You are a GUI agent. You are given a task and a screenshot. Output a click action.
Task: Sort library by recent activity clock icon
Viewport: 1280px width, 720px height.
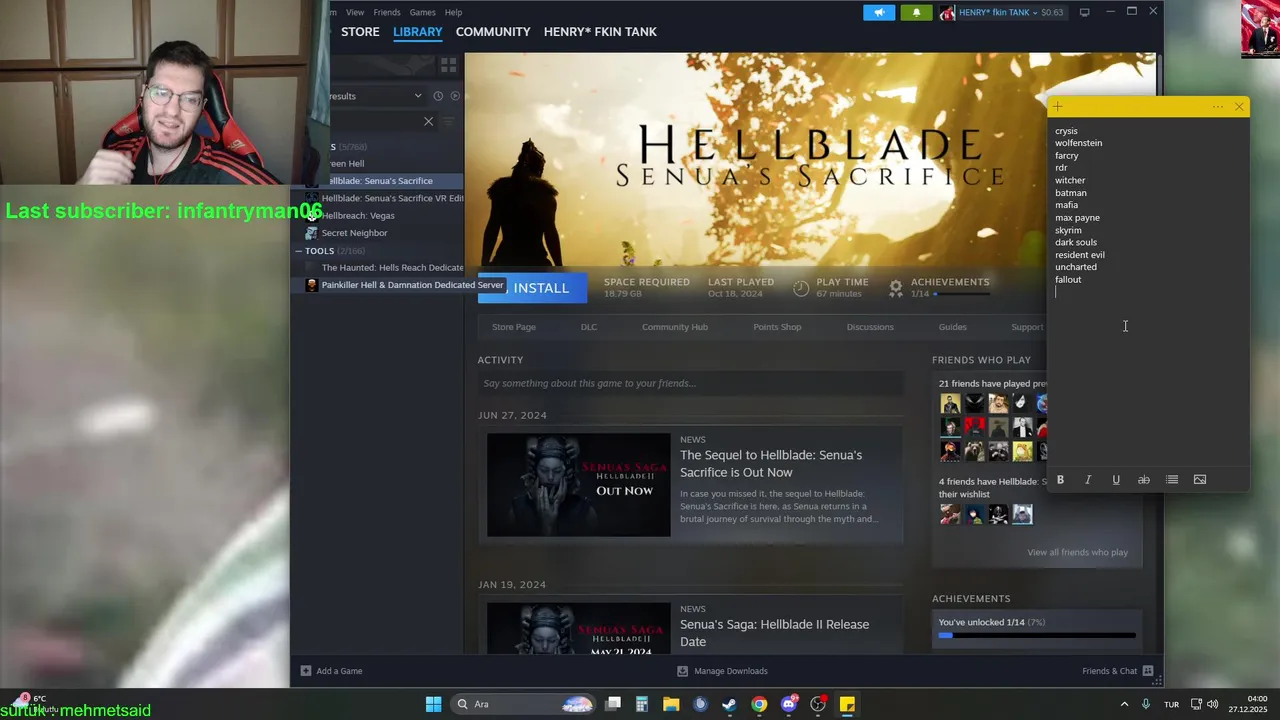(x=438, y=96)
